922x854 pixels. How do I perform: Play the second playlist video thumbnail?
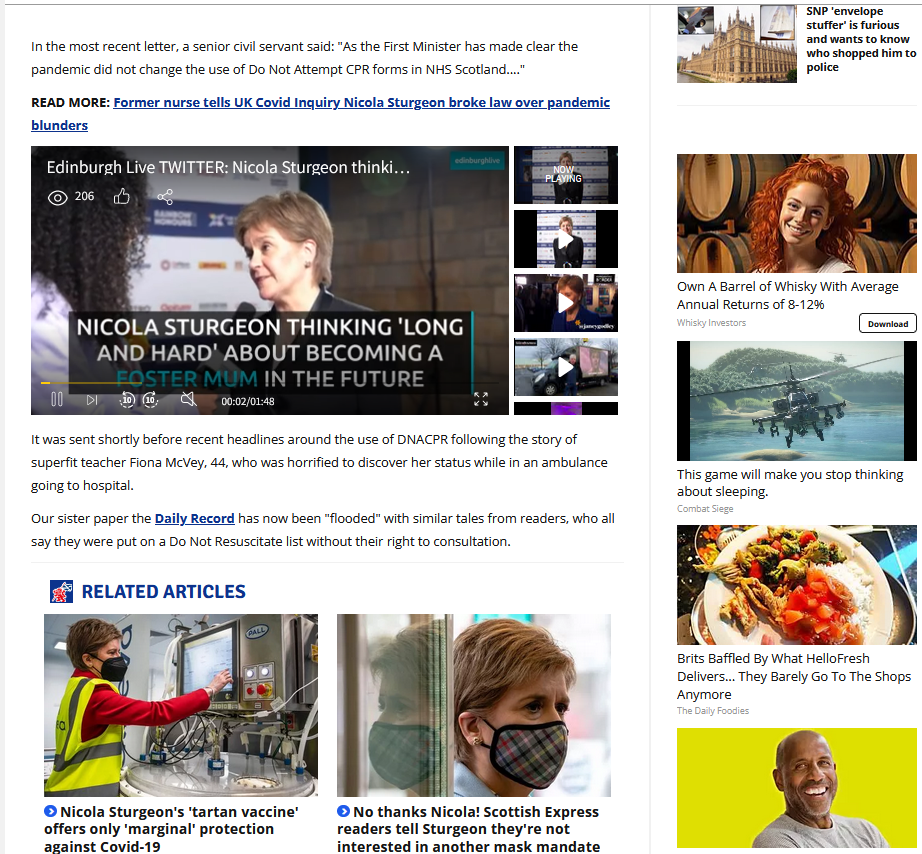click(x=566, y=239)
